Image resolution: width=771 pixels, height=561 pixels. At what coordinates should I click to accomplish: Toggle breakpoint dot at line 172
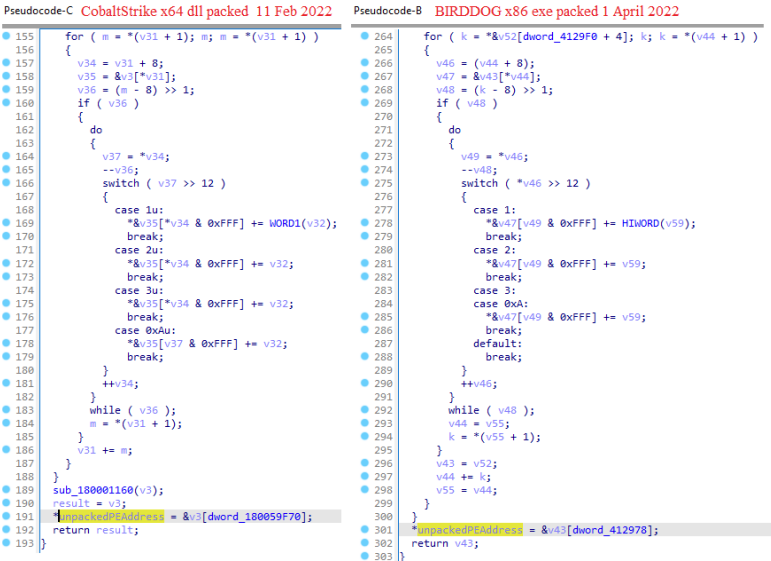6,263
